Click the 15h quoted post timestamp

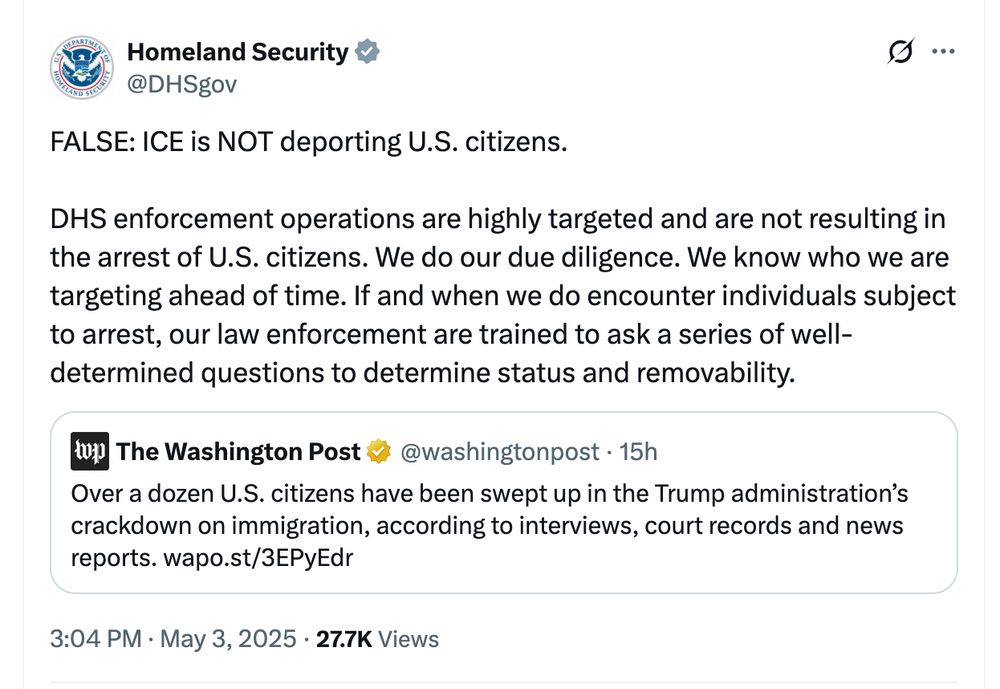click(x=638, y=452)
